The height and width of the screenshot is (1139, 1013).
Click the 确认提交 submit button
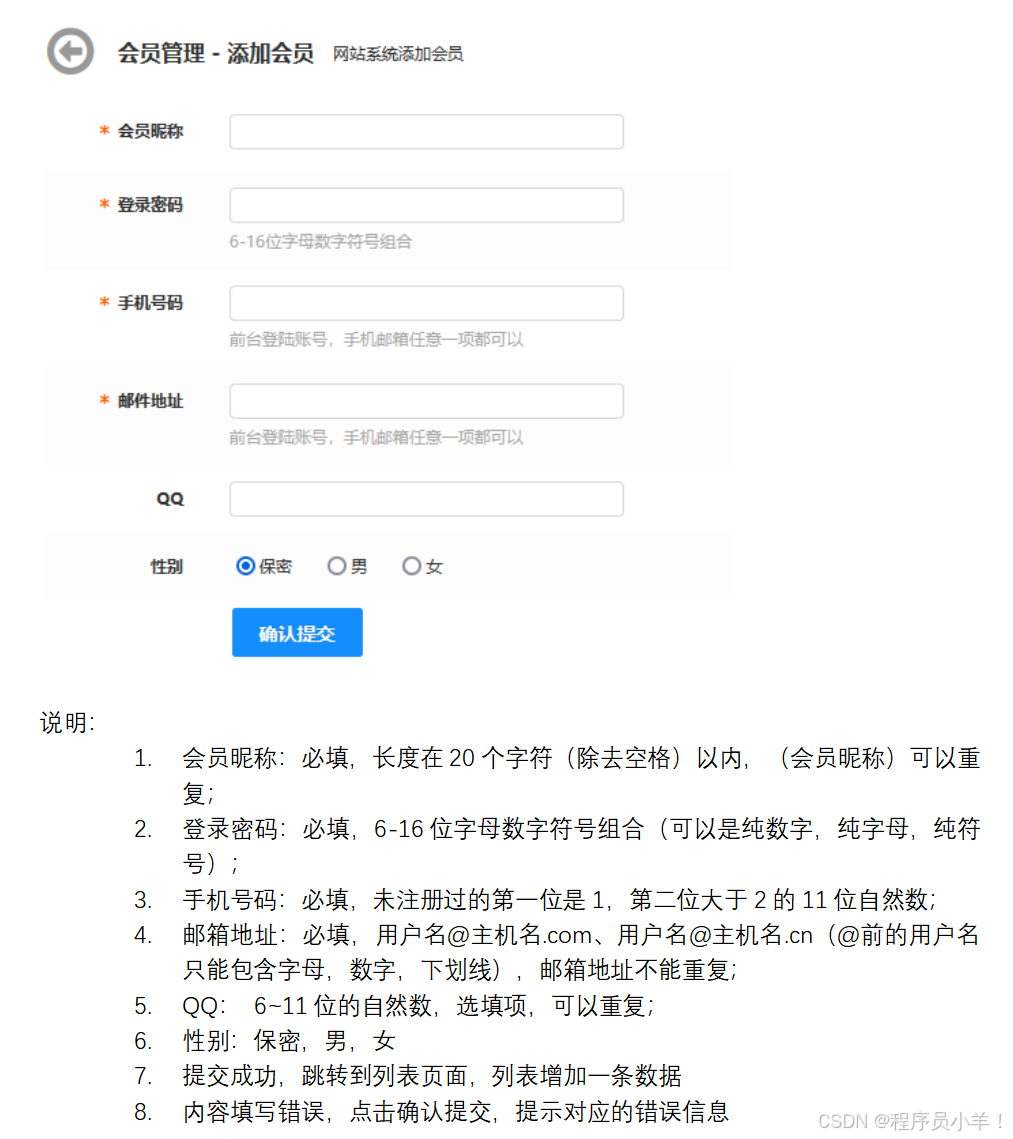coord(297,633)
